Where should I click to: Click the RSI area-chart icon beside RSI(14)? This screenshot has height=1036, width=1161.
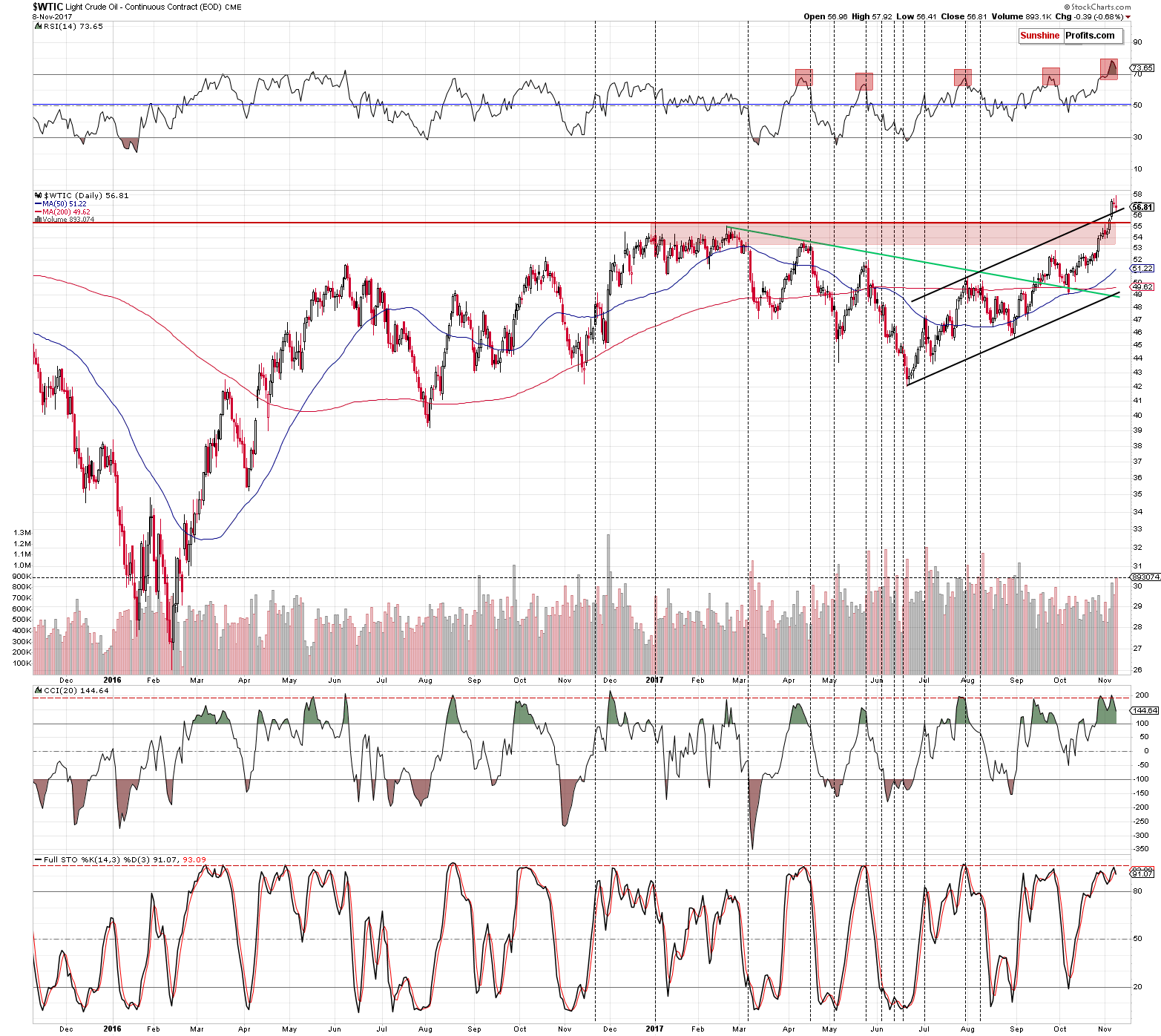click(x=39, y=26)
